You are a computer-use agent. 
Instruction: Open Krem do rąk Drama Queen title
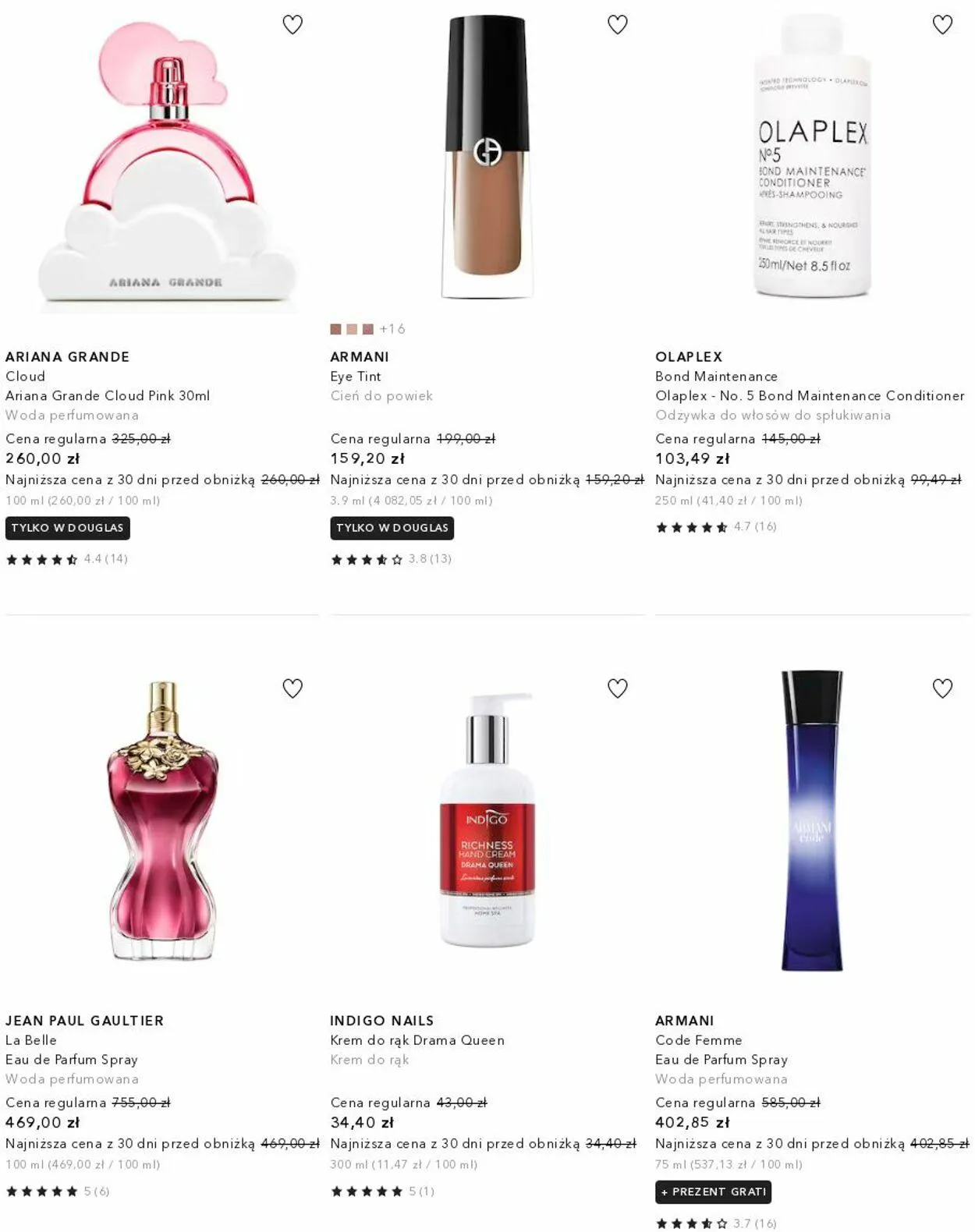pos(417,1040)
